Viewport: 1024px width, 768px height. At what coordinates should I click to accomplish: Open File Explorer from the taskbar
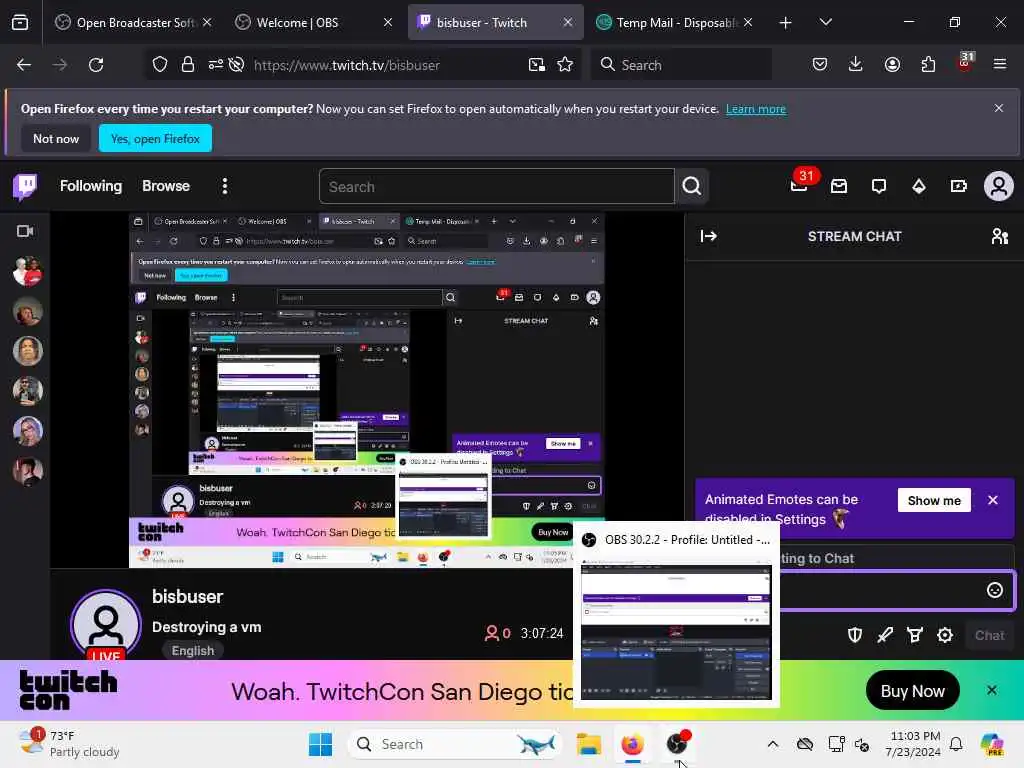588,744
